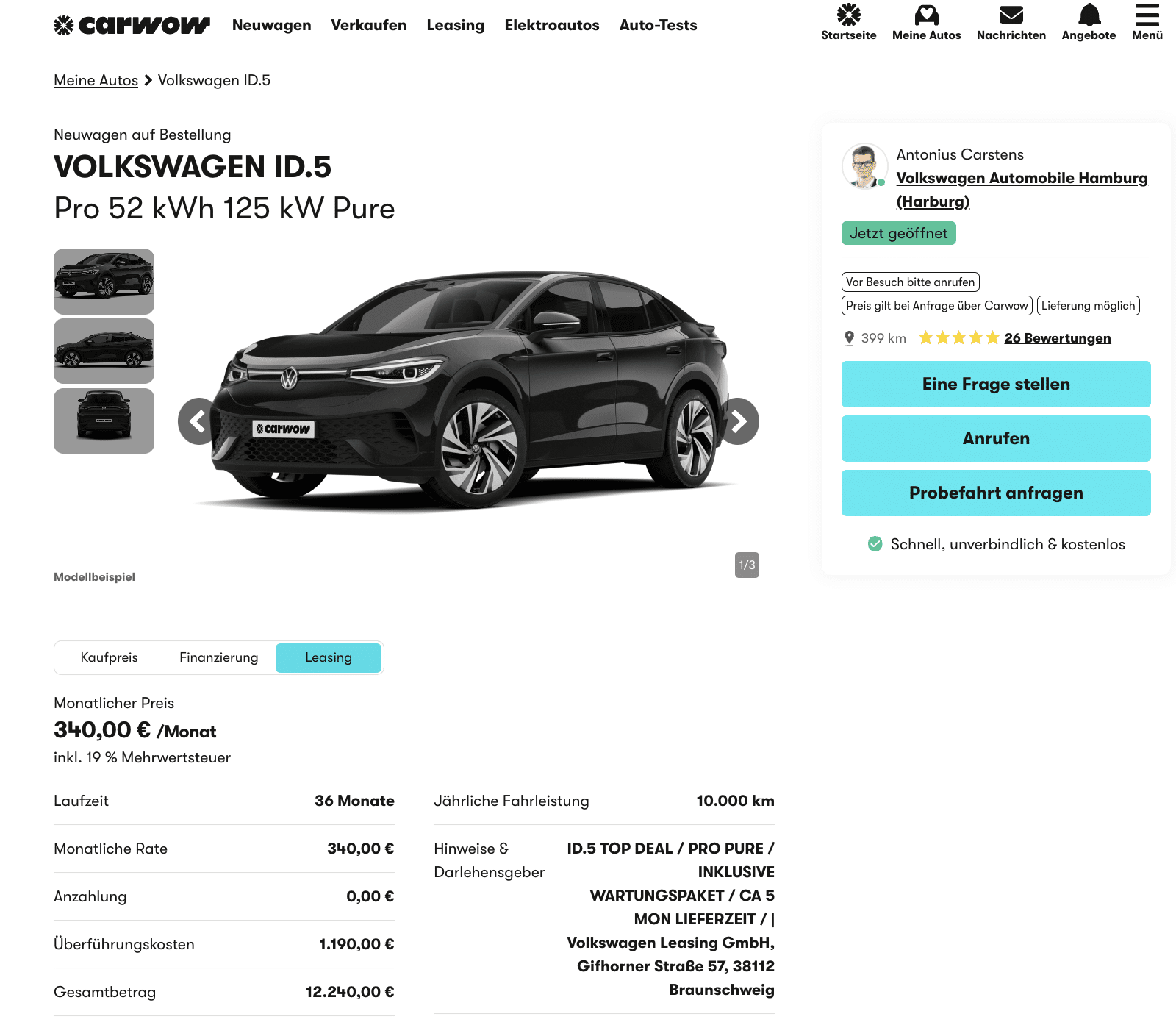
Task: Click the green checkmark icon
Action: coord(875,544)
